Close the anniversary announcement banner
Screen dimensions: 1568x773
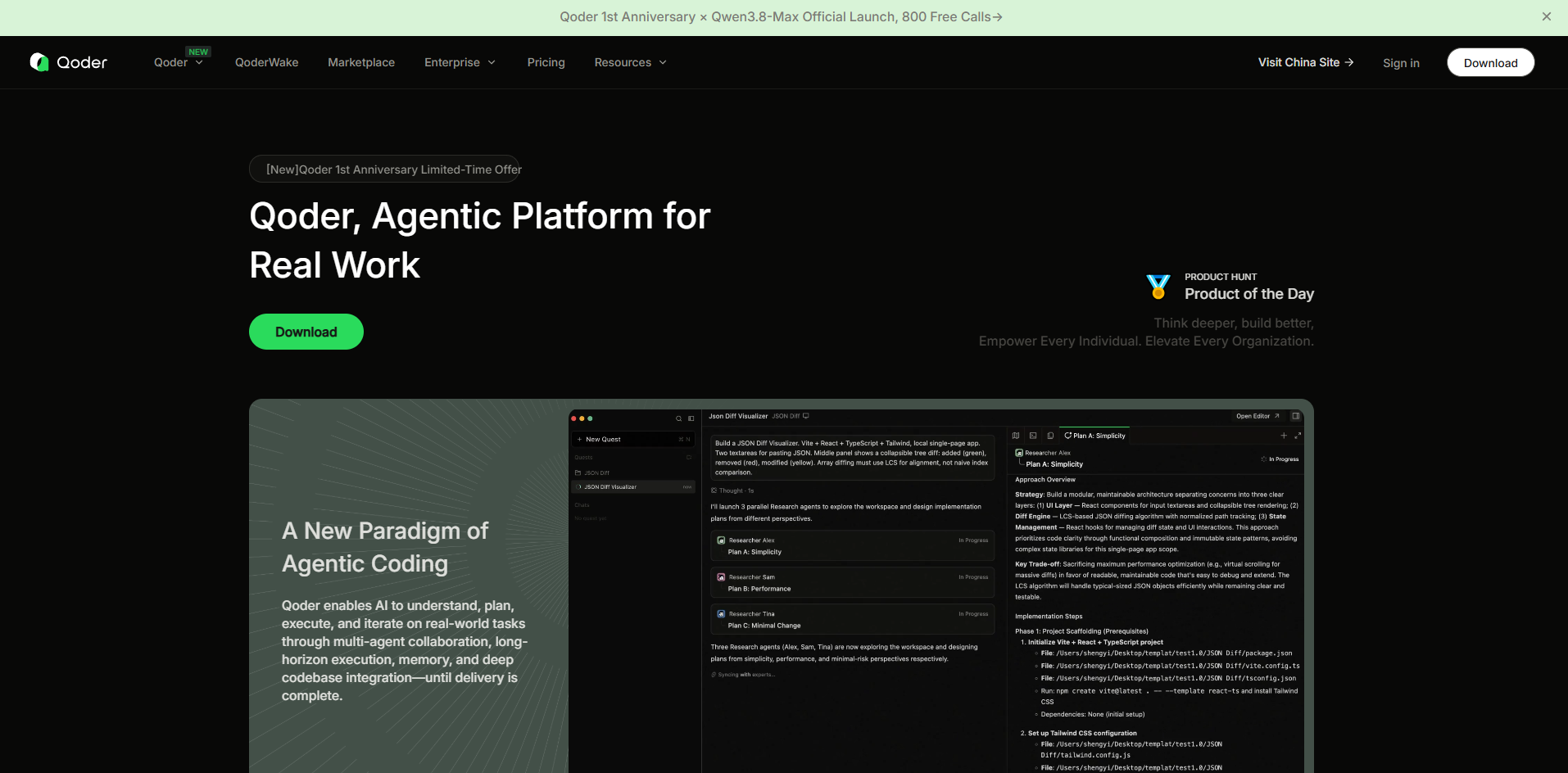click(1547, 16)
